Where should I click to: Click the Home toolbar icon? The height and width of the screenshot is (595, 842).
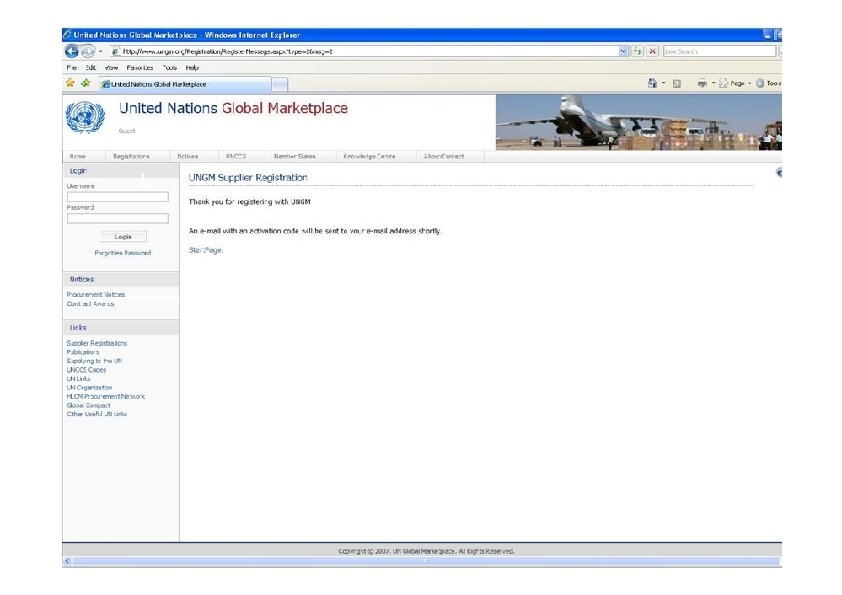[652, 83]
